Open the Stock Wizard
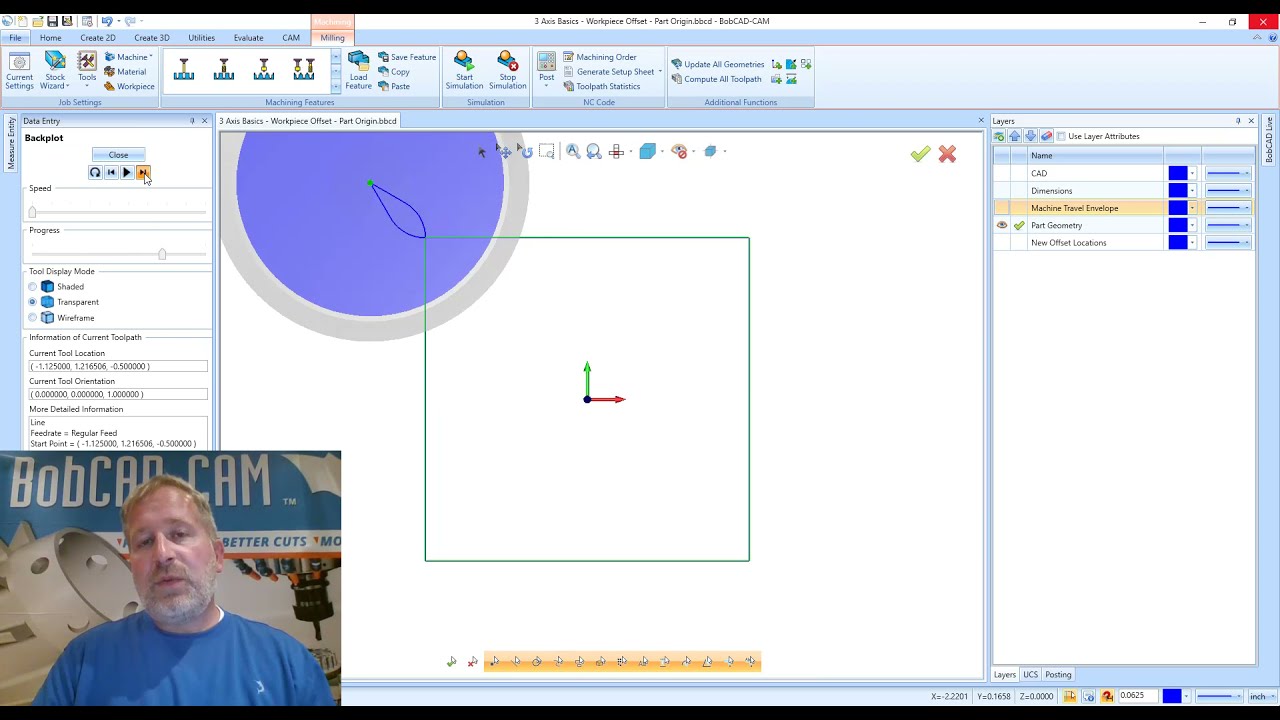Image resolution: width=1280 pixels, height=720 pixels. pos(55,71)
